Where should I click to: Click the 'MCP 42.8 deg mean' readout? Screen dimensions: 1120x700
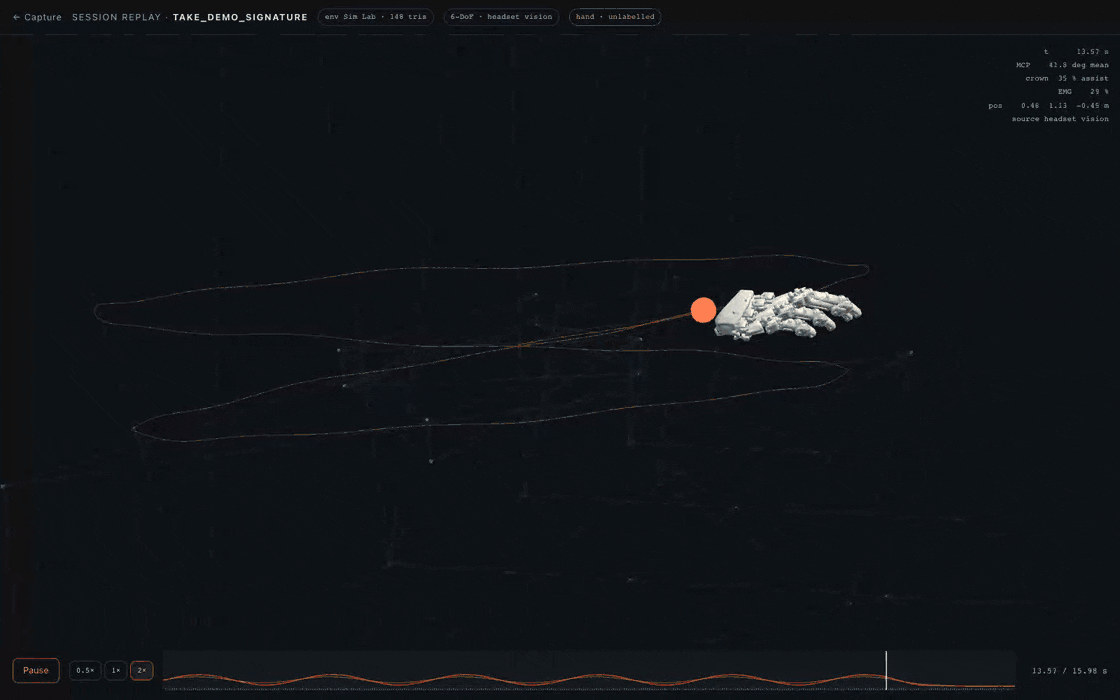click(1062, 65)
